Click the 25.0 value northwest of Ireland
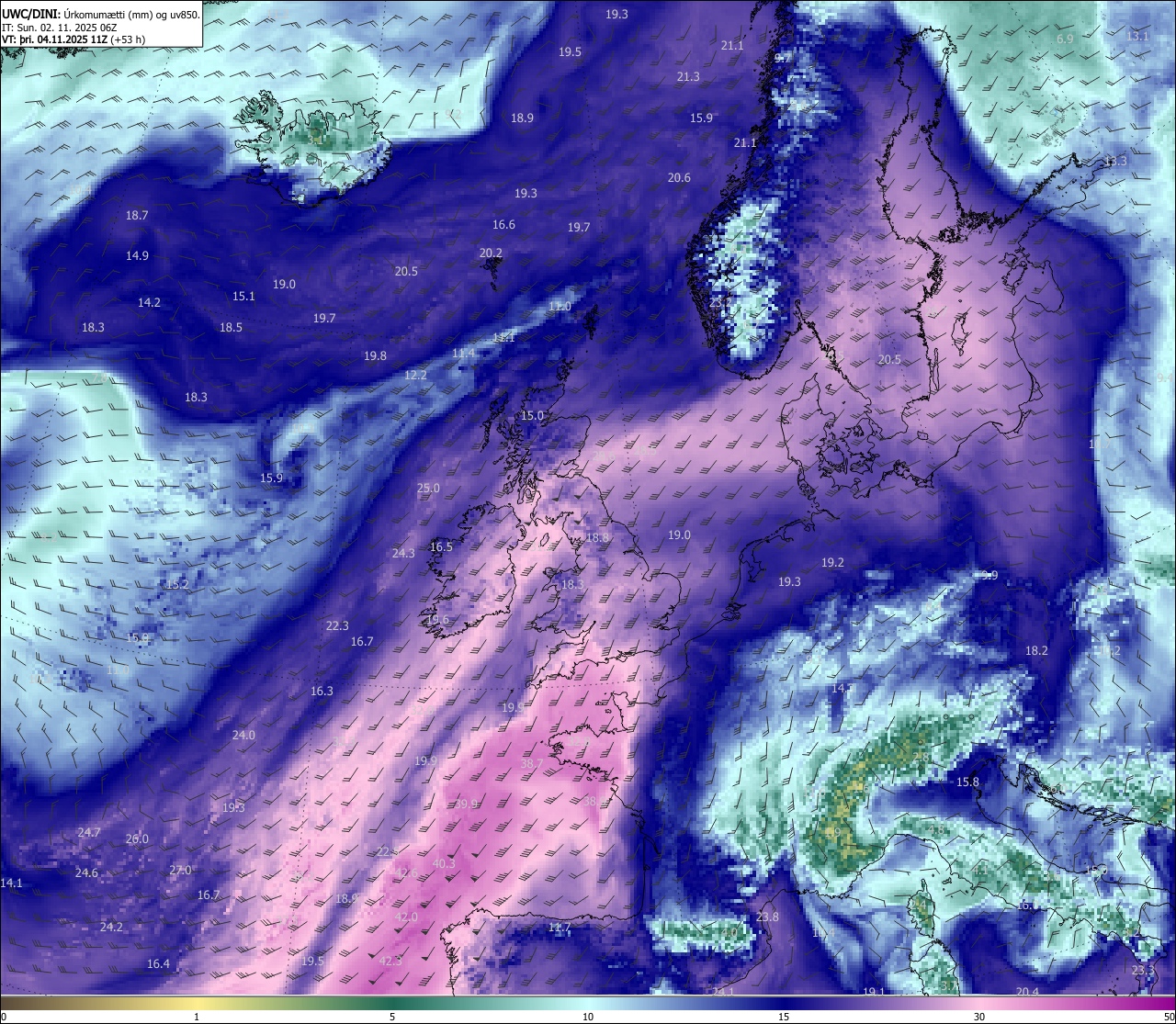 [x=428, y=489]
